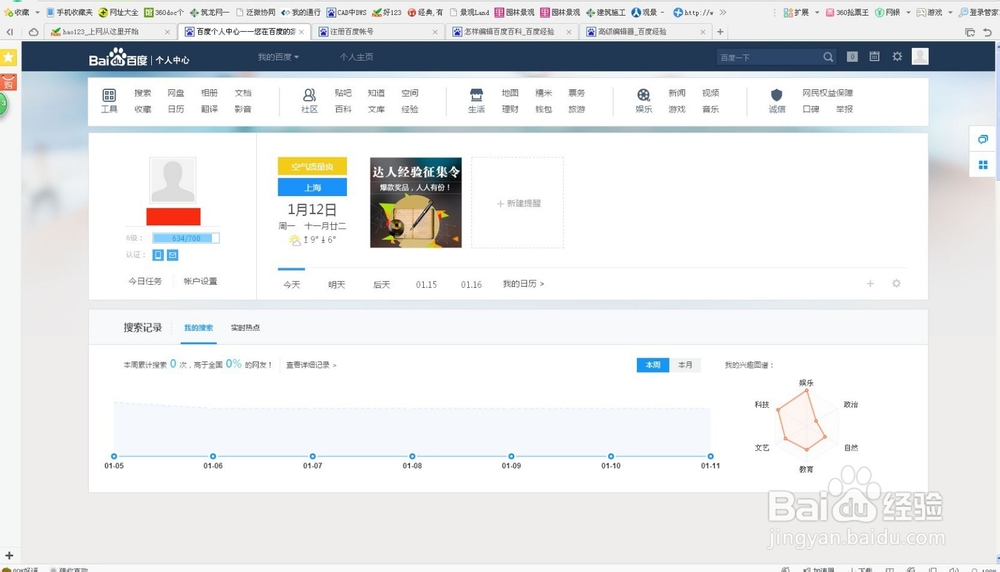Image resolution: width=1000 pixels, height=572 pixels.
Task: Switch to the 我的搜索 tab
Action: 198,328
